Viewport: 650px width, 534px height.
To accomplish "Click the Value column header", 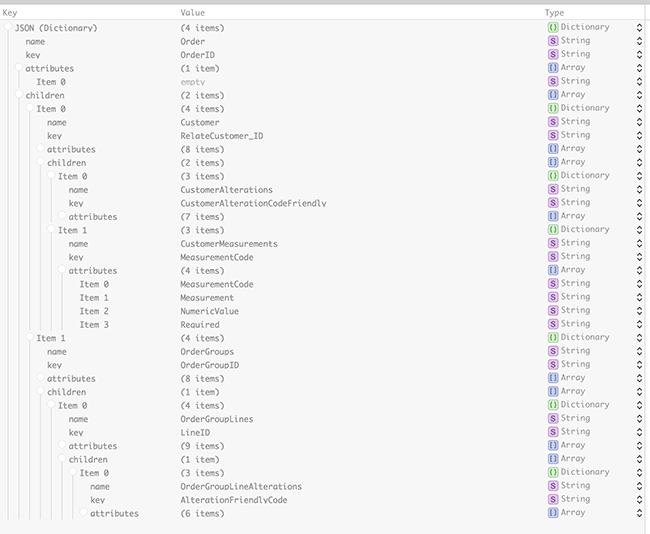I will pos(192,12).
